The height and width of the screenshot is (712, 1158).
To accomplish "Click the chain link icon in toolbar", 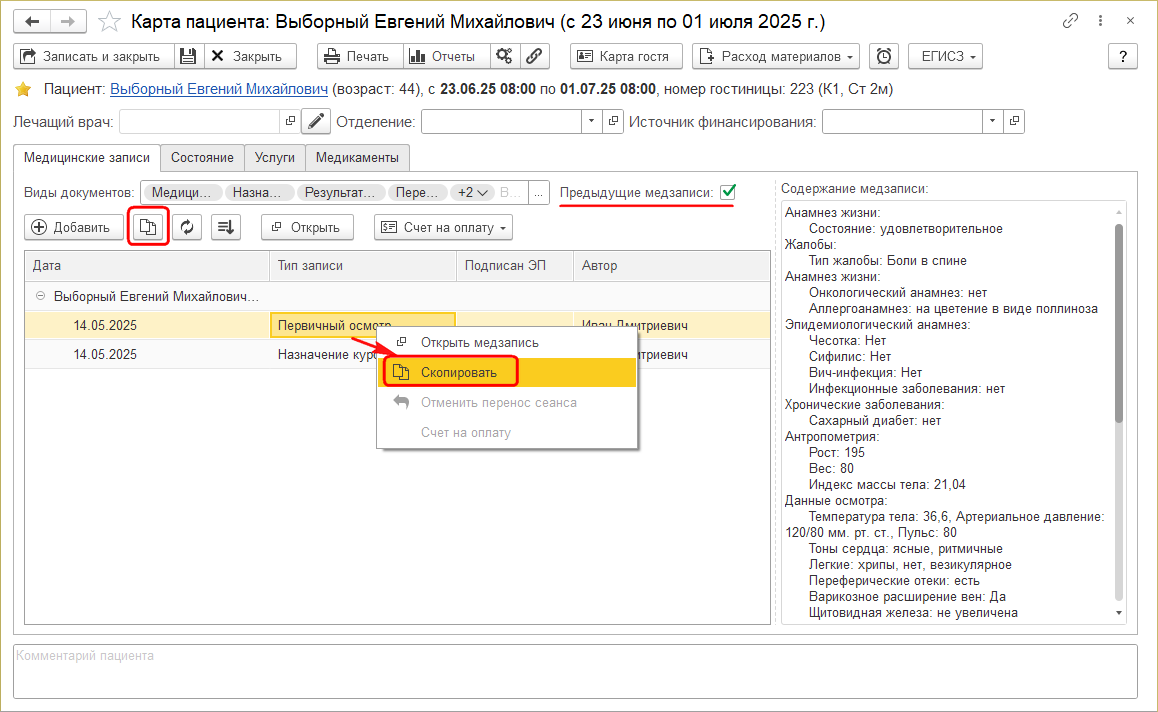I will click(x=534, y=56).
